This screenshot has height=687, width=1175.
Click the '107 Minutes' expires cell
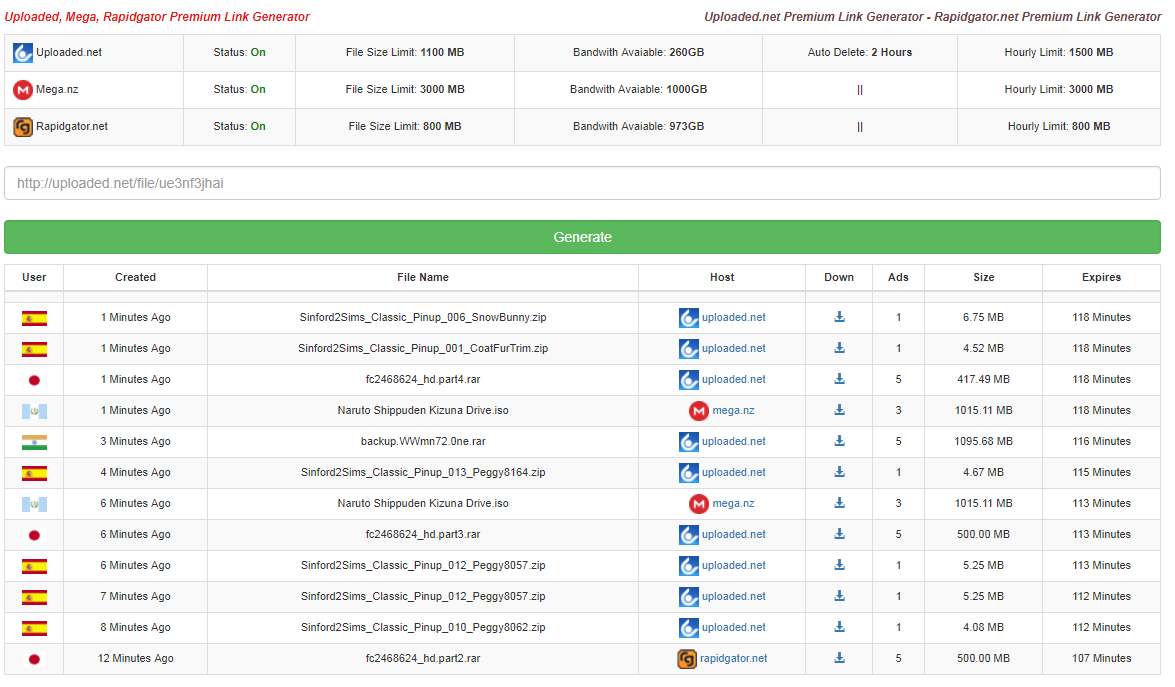(1102, 659)
